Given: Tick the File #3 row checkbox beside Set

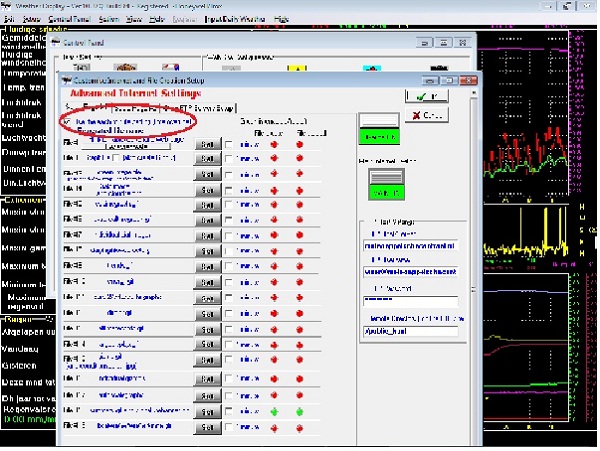Looking at the screenshot, I should [229, 175].
